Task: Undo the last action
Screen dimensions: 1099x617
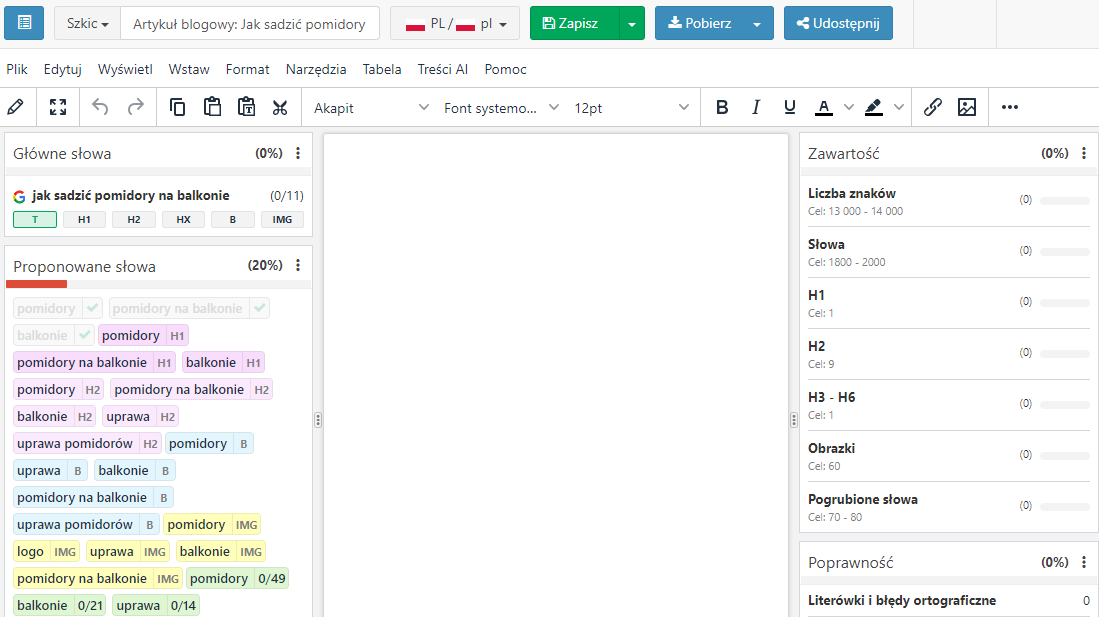Action: pyautogui.click(x=100, y=107)
